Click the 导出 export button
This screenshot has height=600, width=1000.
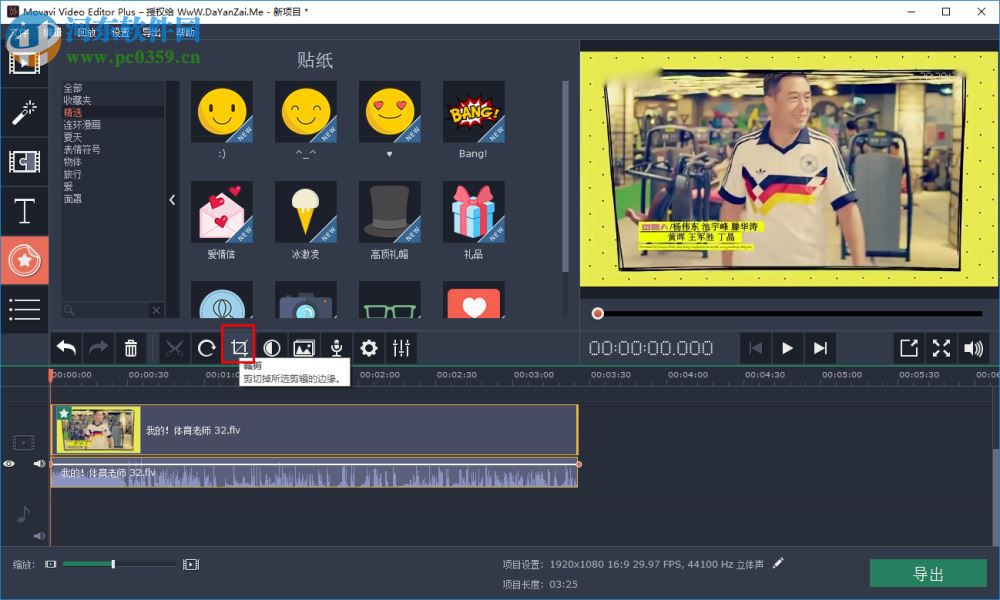[x=928, y=573]
